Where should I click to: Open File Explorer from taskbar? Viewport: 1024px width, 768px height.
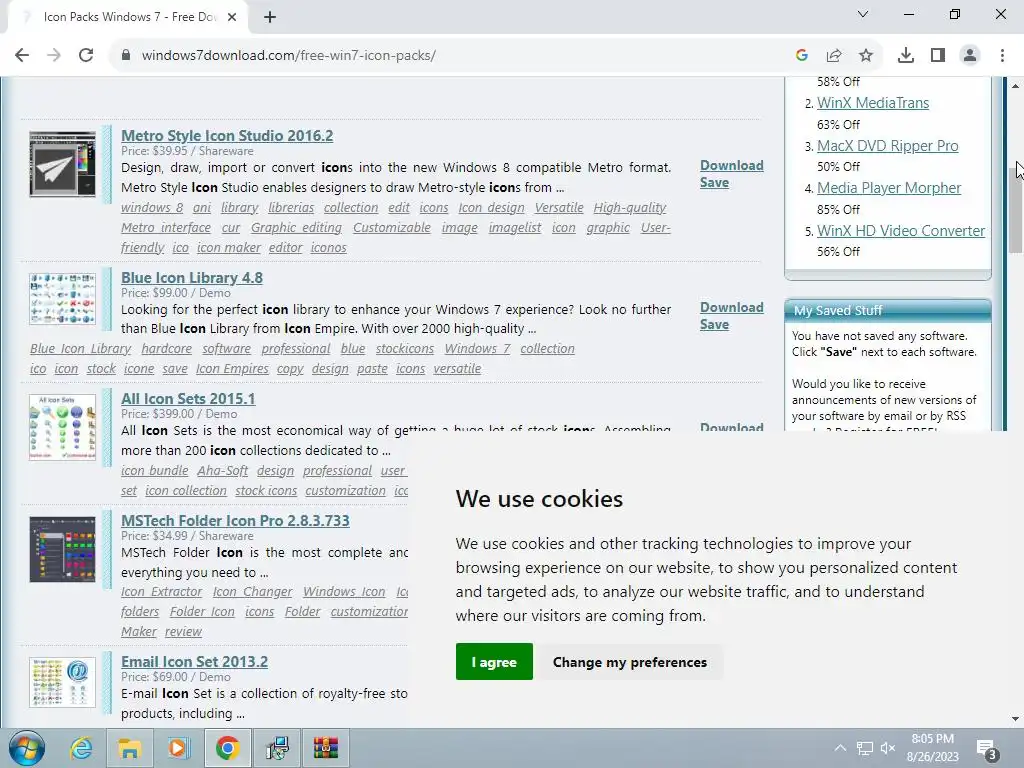pyautogui.click(x=129, y=748)
